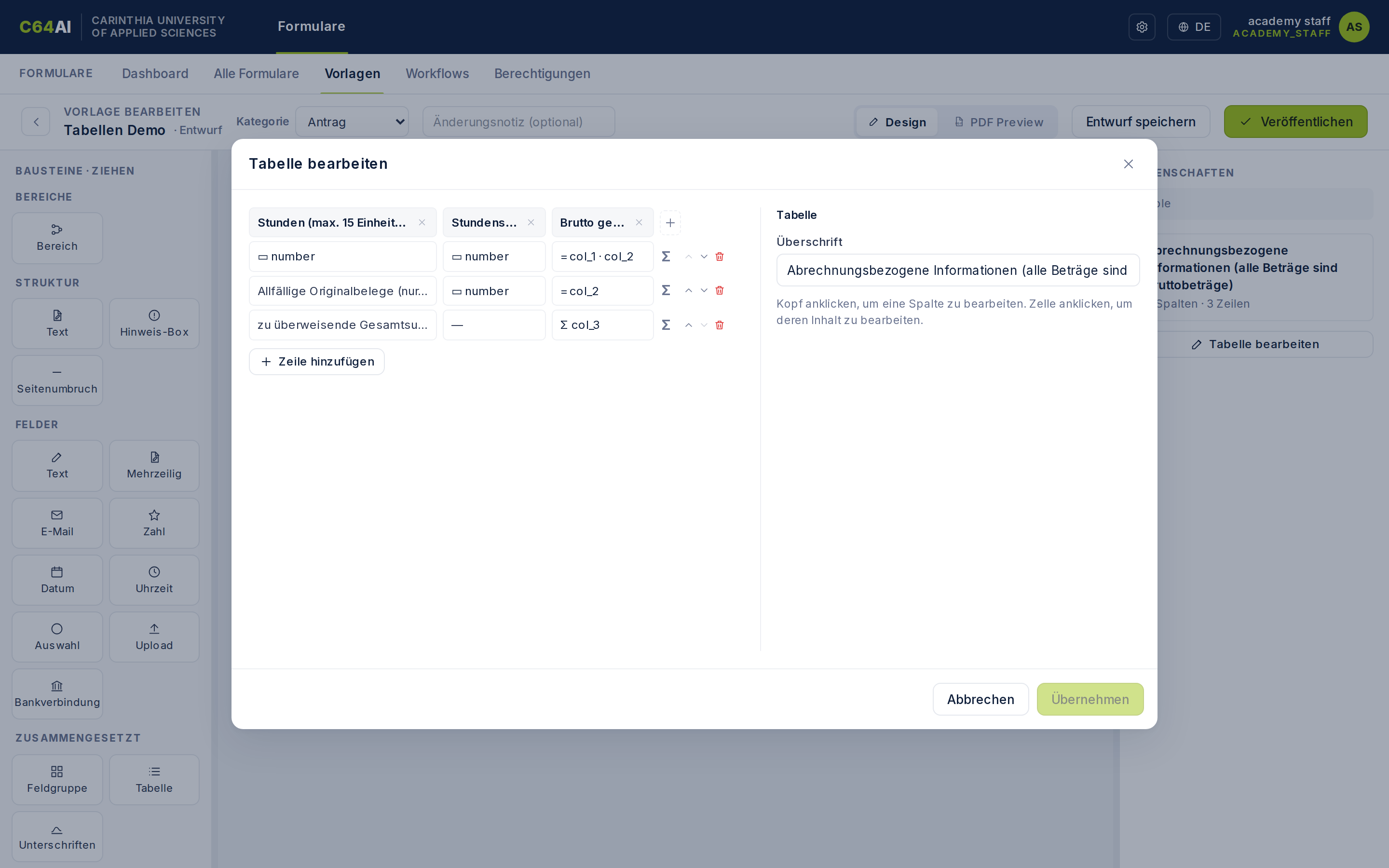This screenshot has width=1389, height=868.
Task: Select the Uhrzeit field block
Action: pos(154,580)
